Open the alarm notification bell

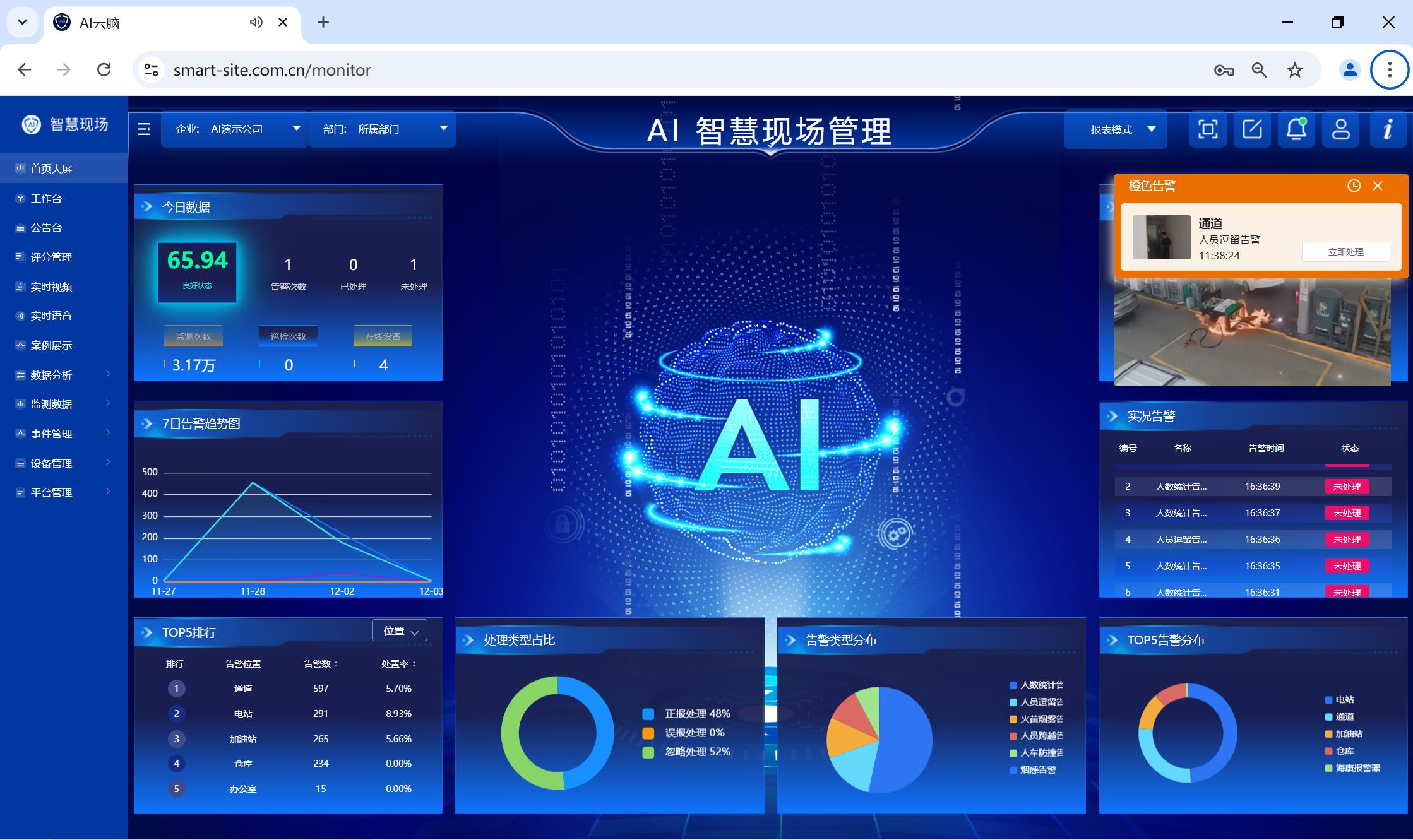(x=1296, y=129)
